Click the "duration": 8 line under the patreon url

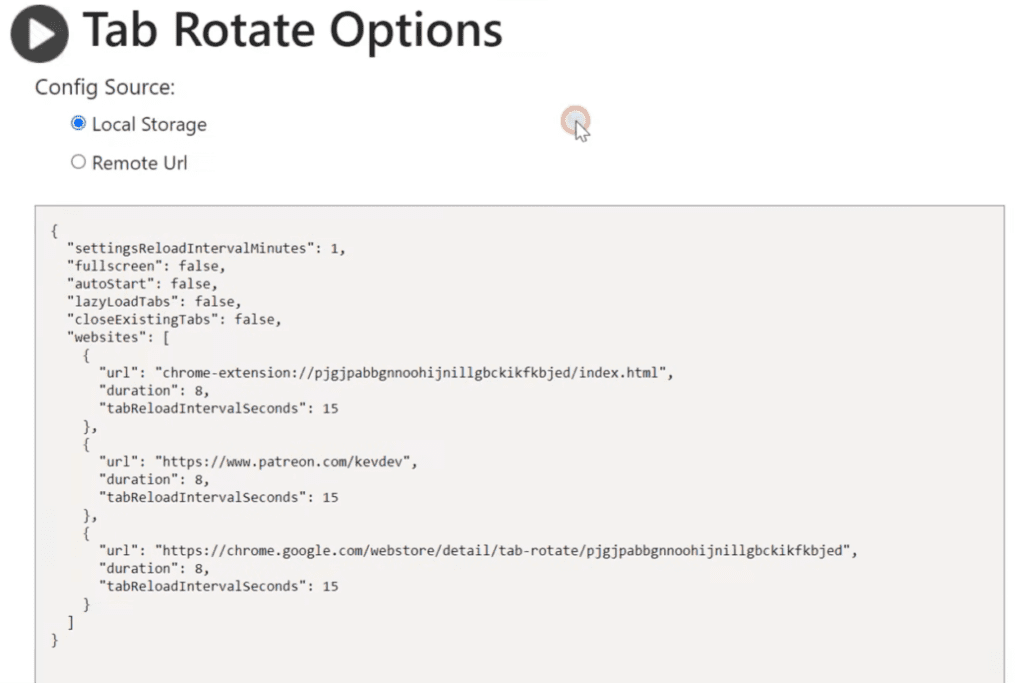(x=154, y=479)
